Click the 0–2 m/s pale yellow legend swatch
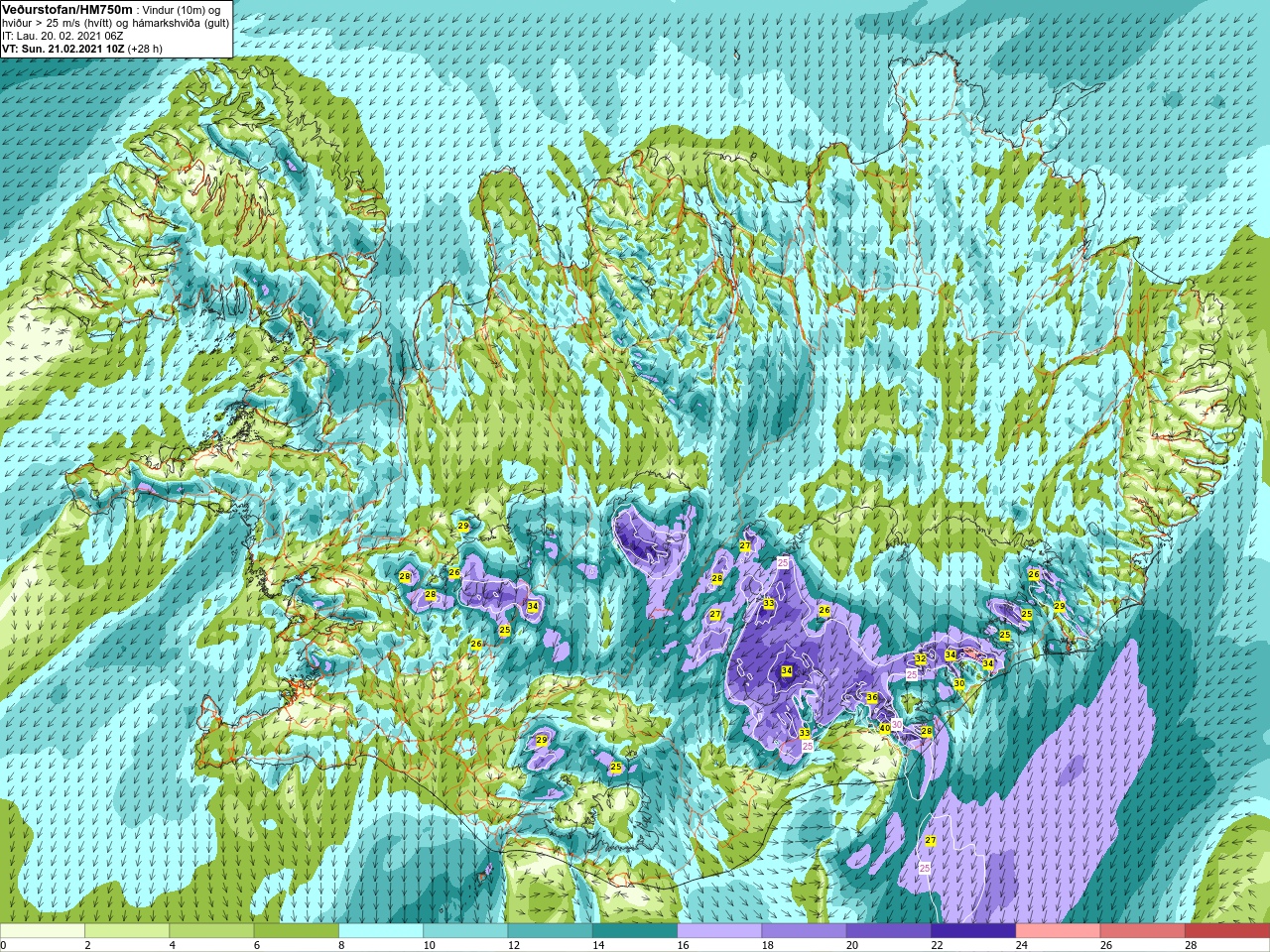This screenshot has height=952, width=1270. pos(43,931)
